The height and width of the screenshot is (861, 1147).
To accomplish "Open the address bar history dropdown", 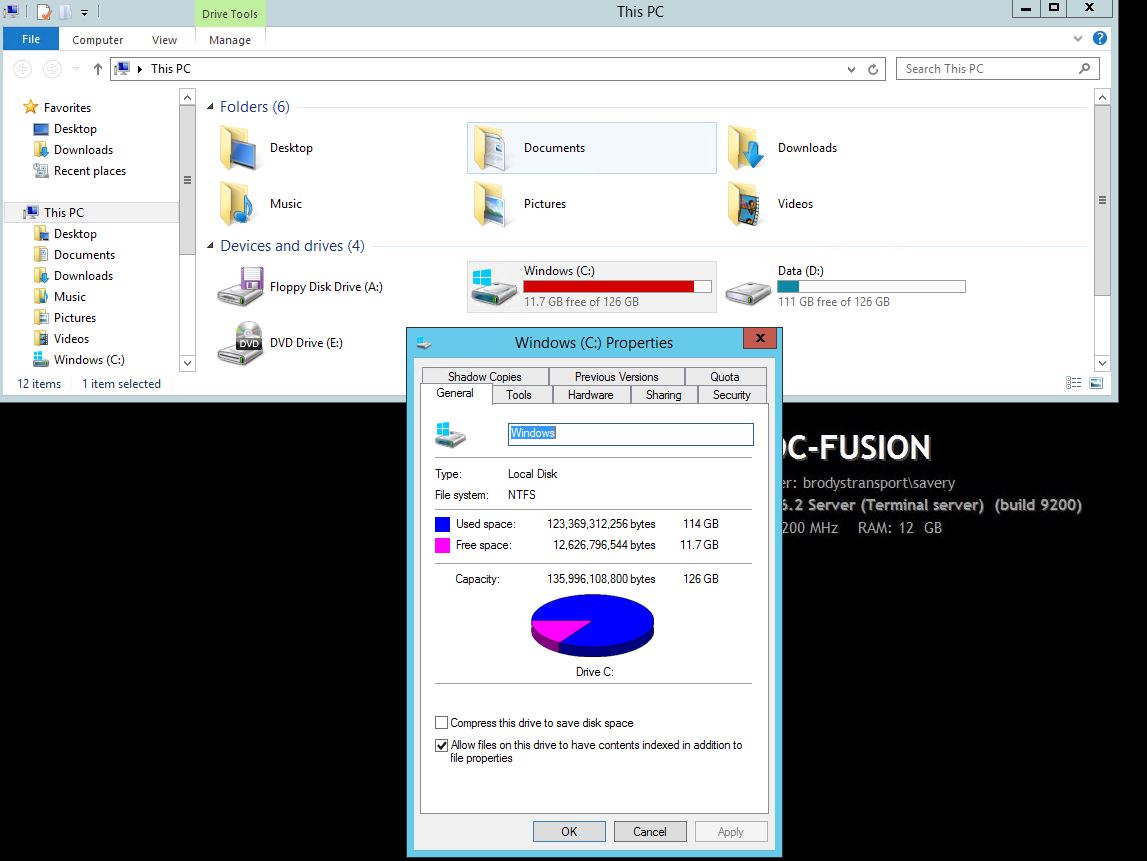I will [851, 69].
